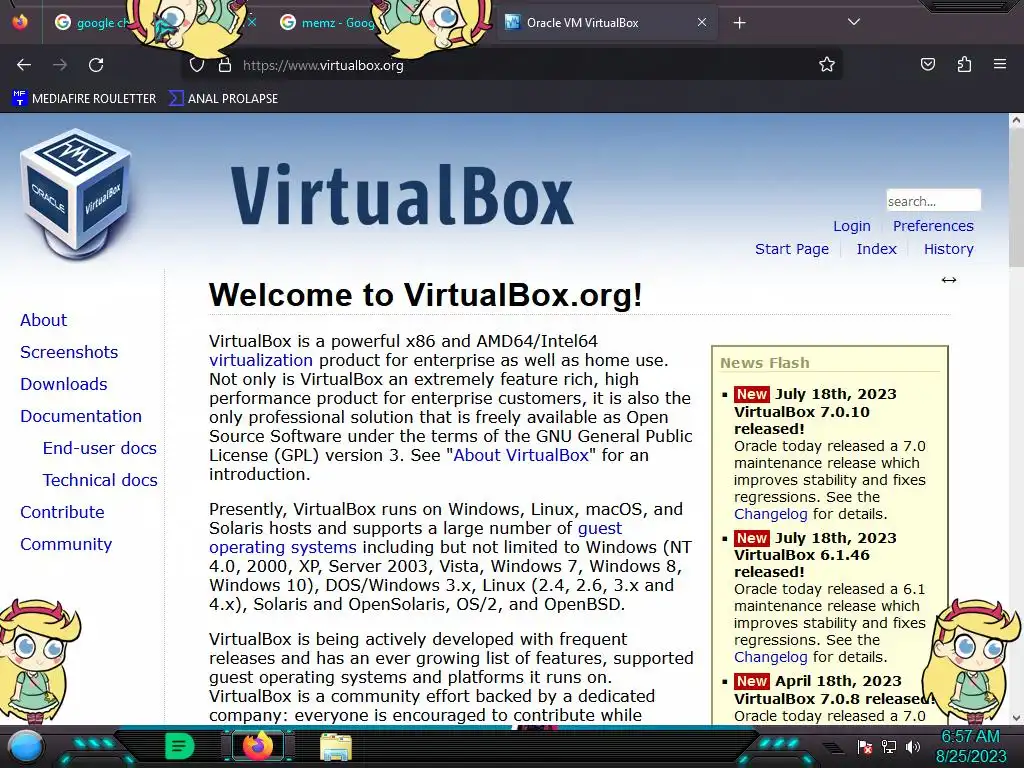Open a new tab with plus button

pos(739,23)
